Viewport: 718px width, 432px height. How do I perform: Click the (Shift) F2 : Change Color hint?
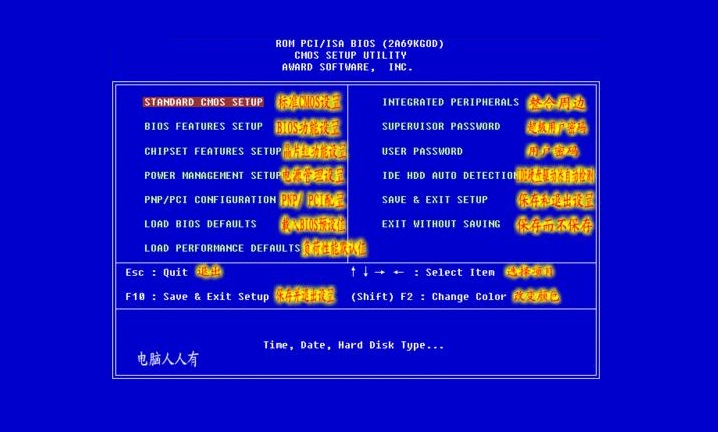coord(429,297)
